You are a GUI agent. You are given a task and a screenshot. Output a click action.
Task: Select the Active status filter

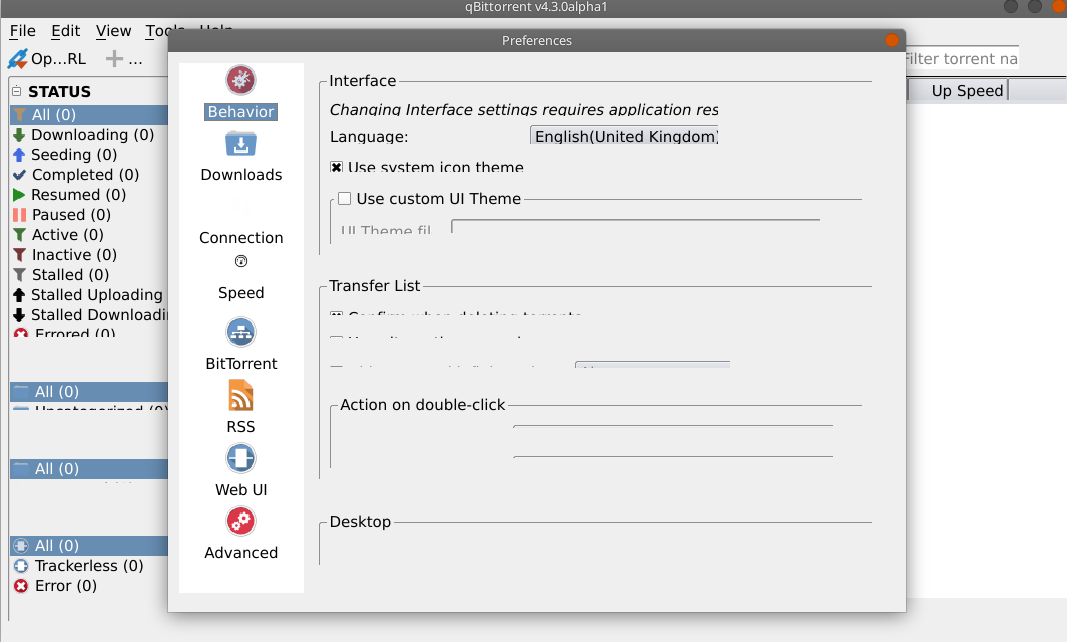tap(59, 235)
